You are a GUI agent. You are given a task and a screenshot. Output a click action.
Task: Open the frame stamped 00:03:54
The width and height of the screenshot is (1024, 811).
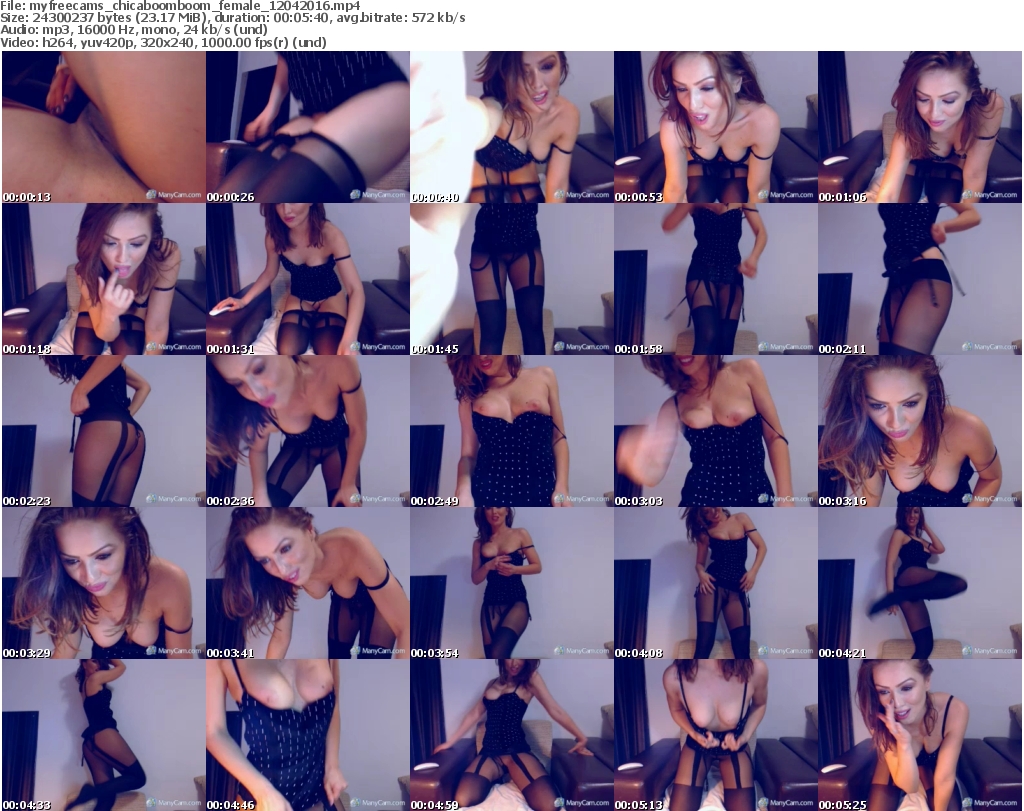(x=511, y=583)
